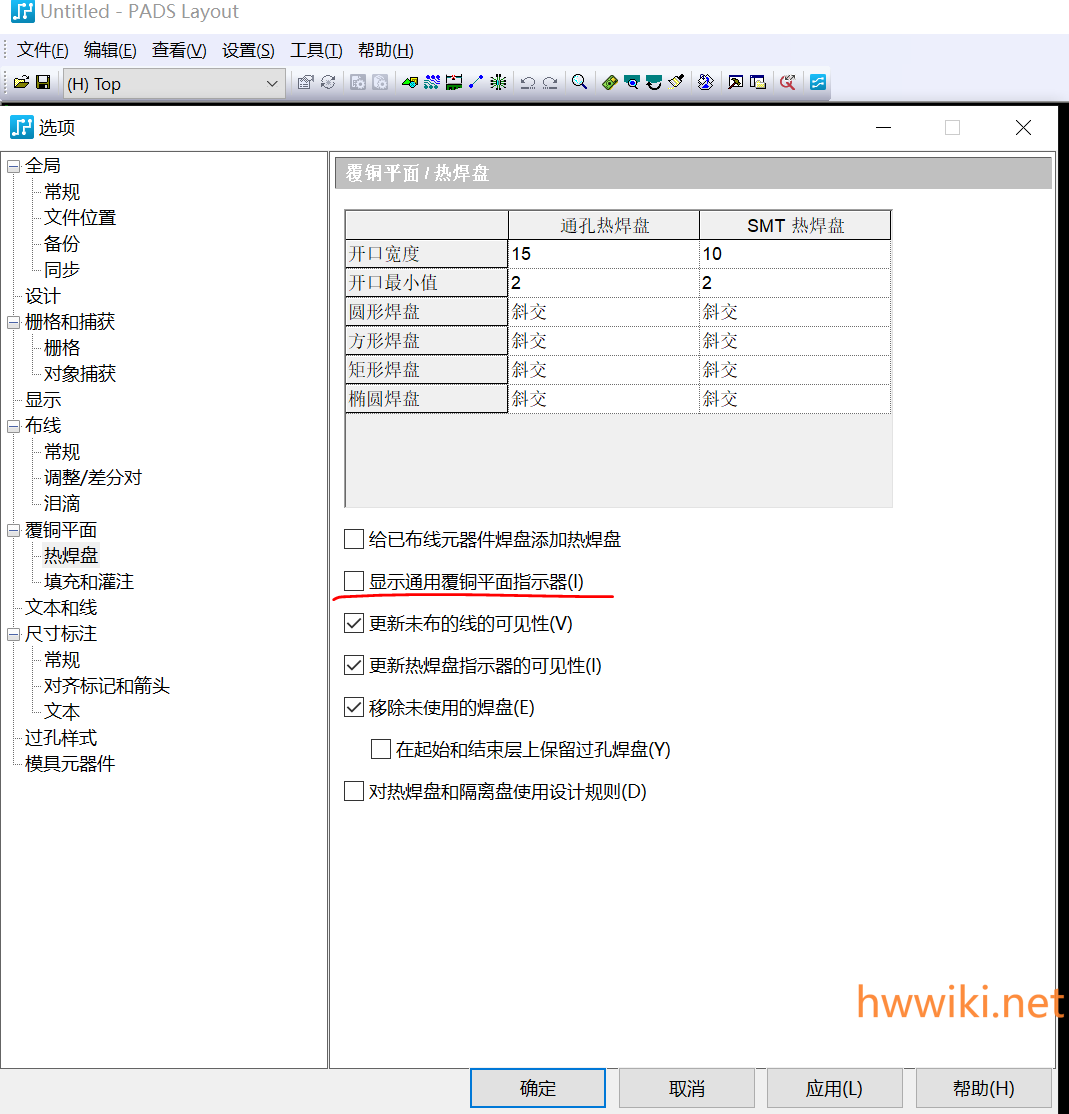Screen dimensions: 1069x1114
Task: Edit 开口宽度 SMT value 10
Action: tap(795, 254)
